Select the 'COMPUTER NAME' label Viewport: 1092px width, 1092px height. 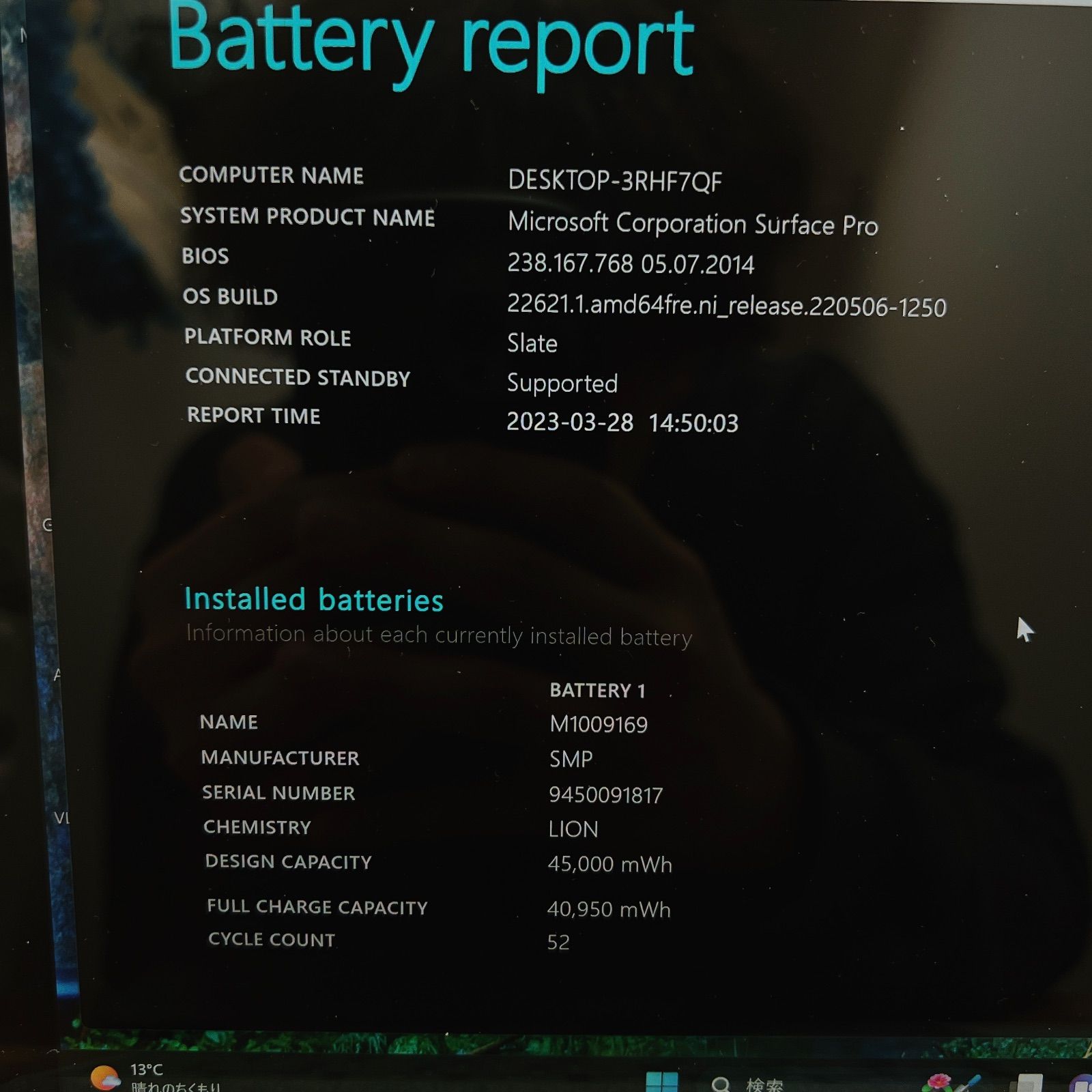pyautogui.click(x=271, y=175)
